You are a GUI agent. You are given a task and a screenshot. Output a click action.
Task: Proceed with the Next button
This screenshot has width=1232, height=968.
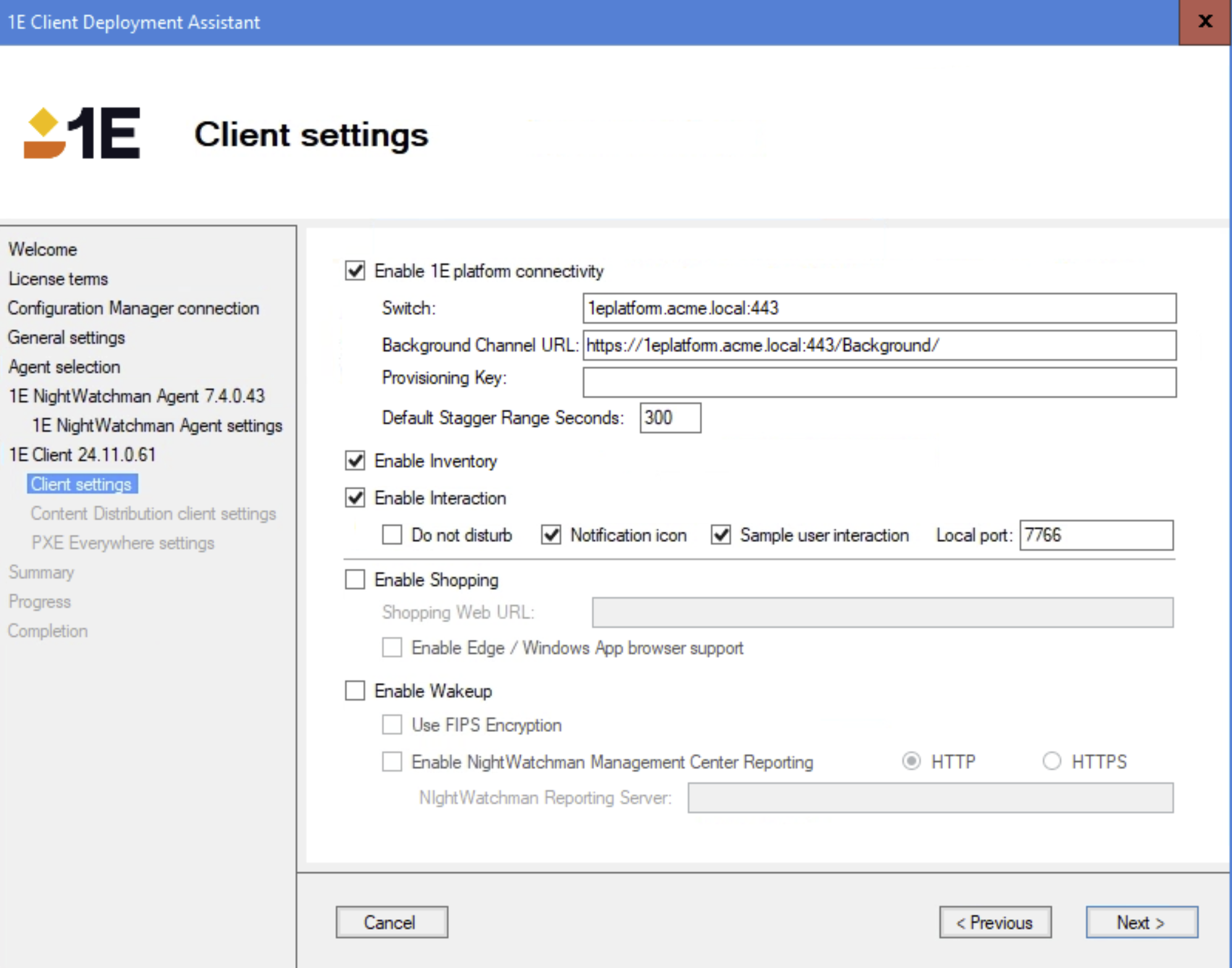point(1142,922)
